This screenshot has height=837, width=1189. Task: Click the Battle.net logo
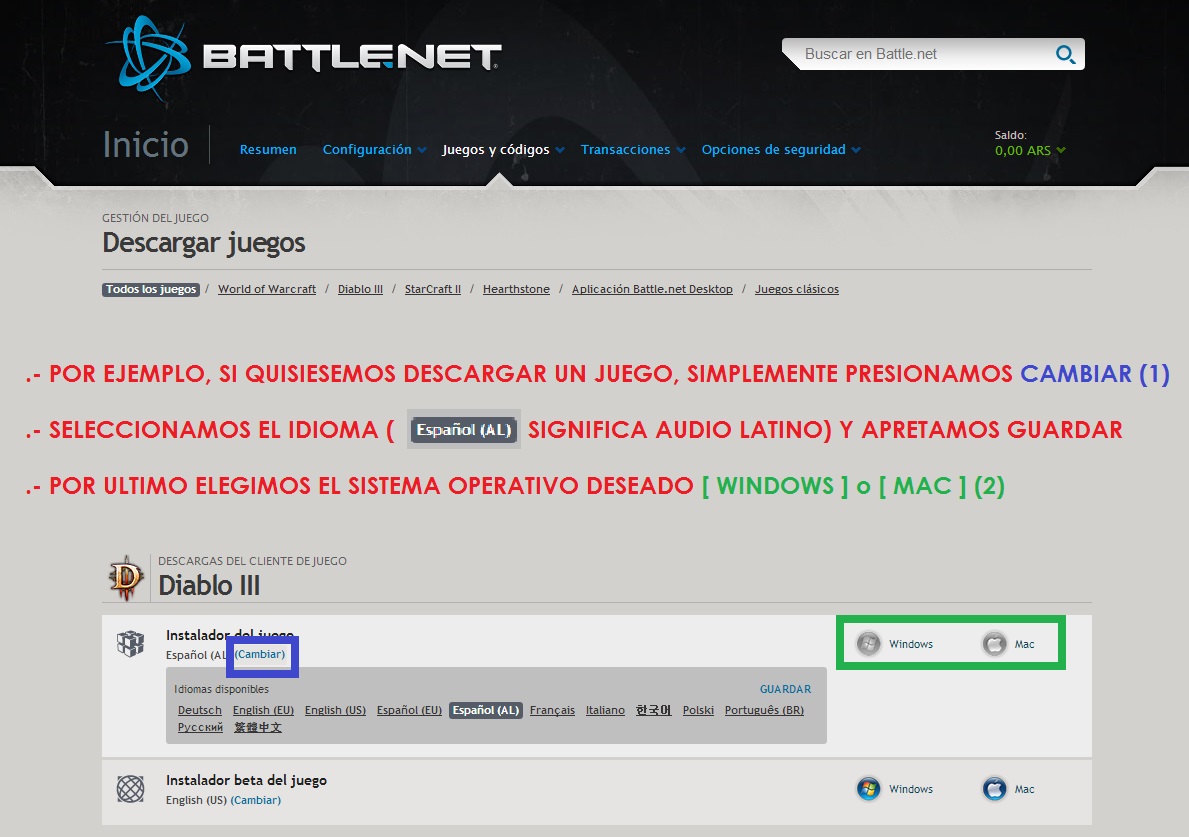(x=305, y=56)
